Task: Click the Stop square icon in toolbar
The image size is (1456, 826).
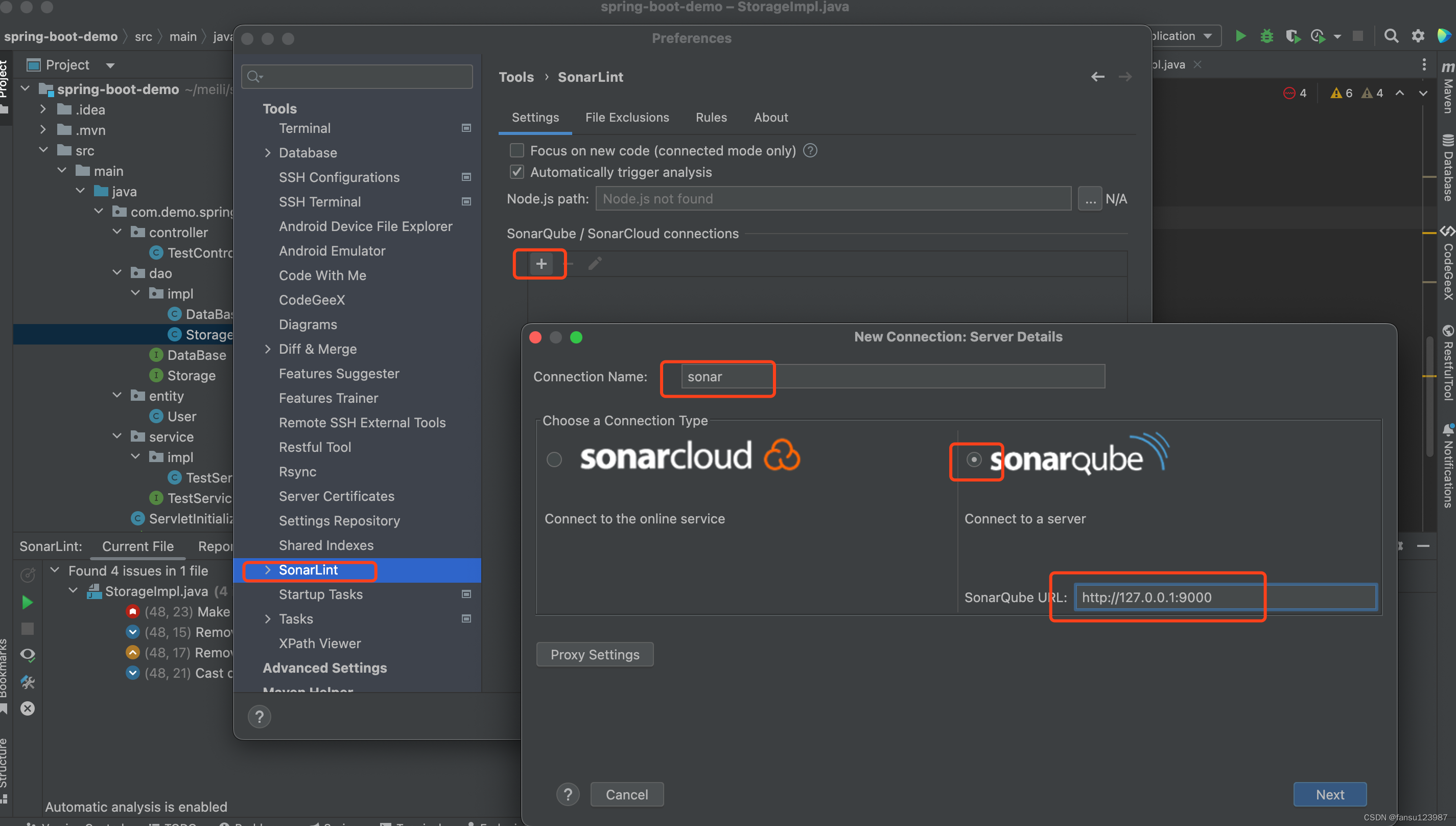Action: point(1358,36)
